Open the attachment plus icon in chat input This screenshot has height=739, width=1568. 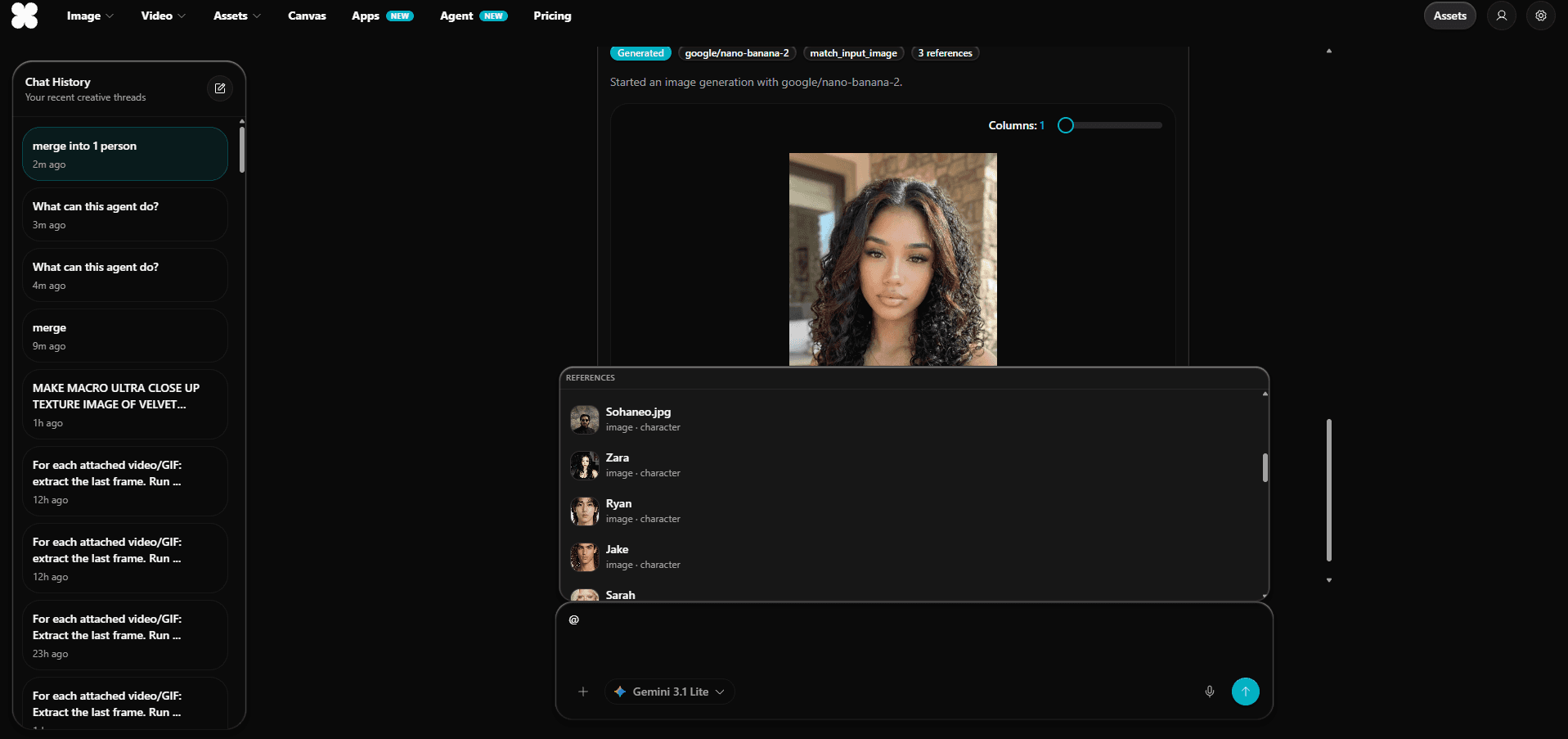point(583,692)
